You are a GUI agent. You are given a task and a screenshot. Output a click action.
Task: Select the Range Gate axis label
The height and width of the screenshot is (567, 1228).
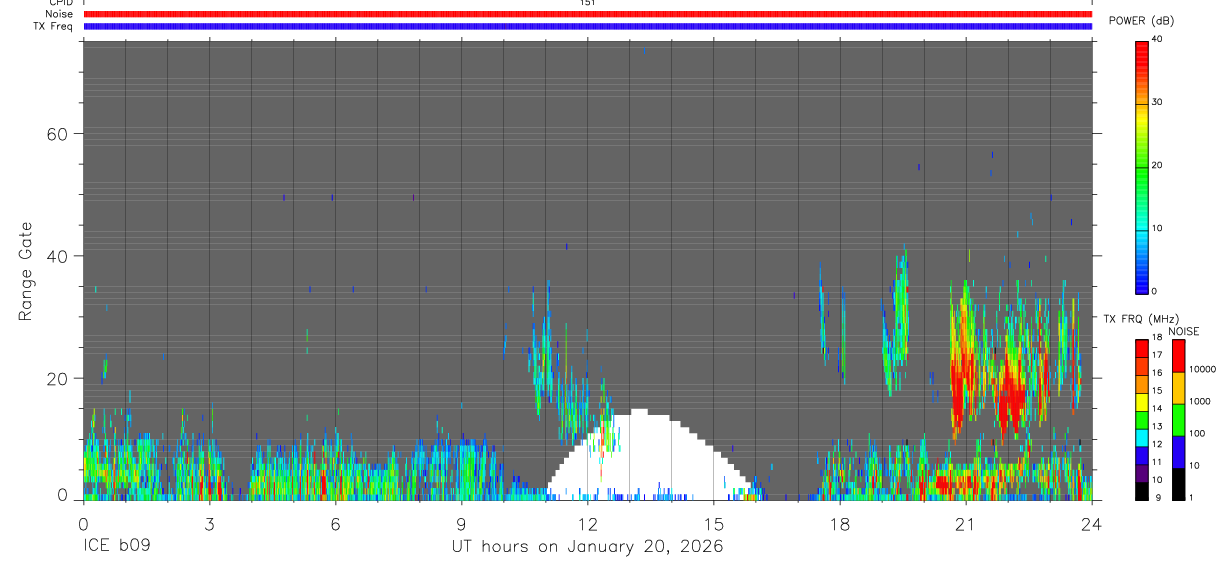point(27,272)
